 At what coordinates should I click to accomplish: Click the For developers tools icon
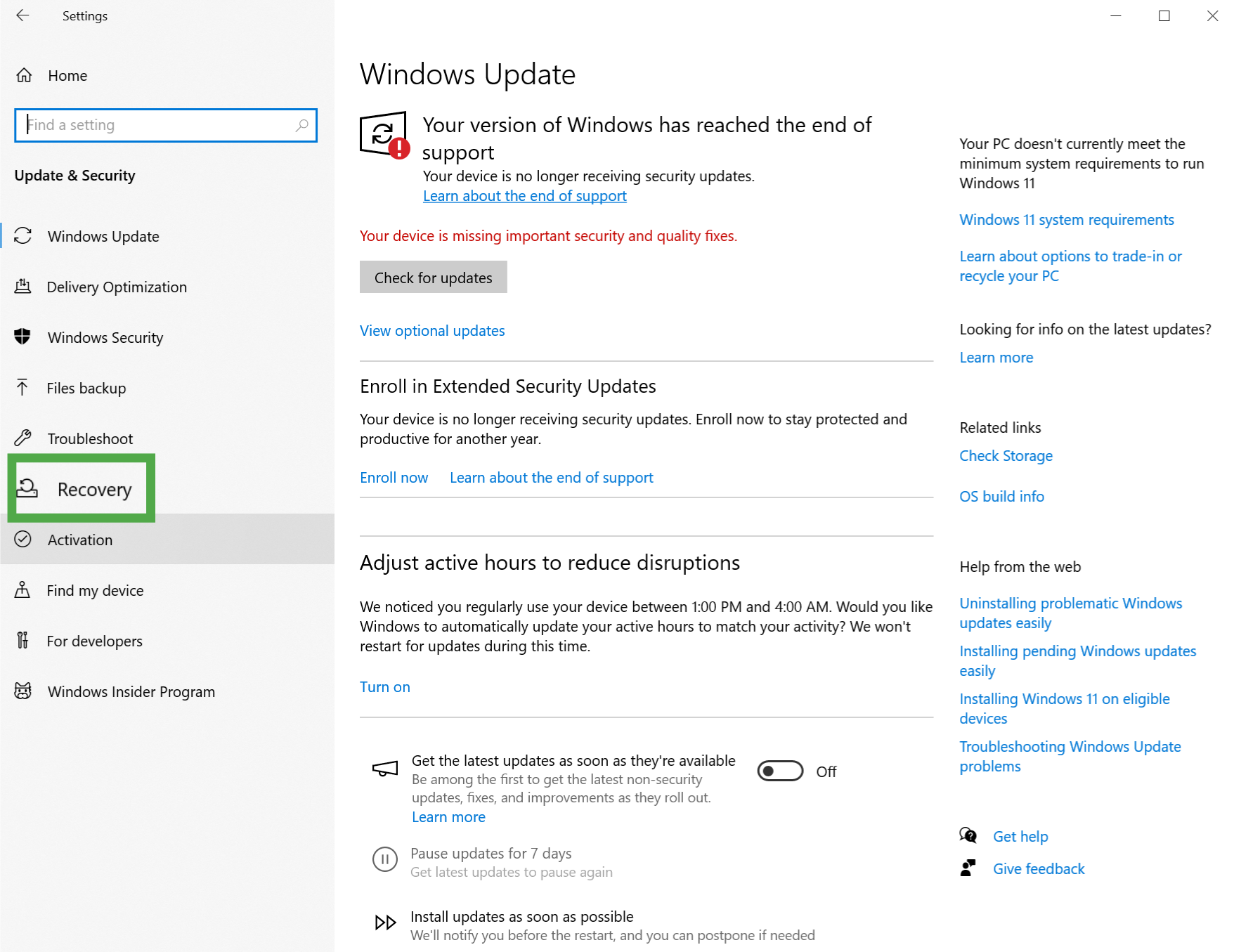tap(22, 641)
